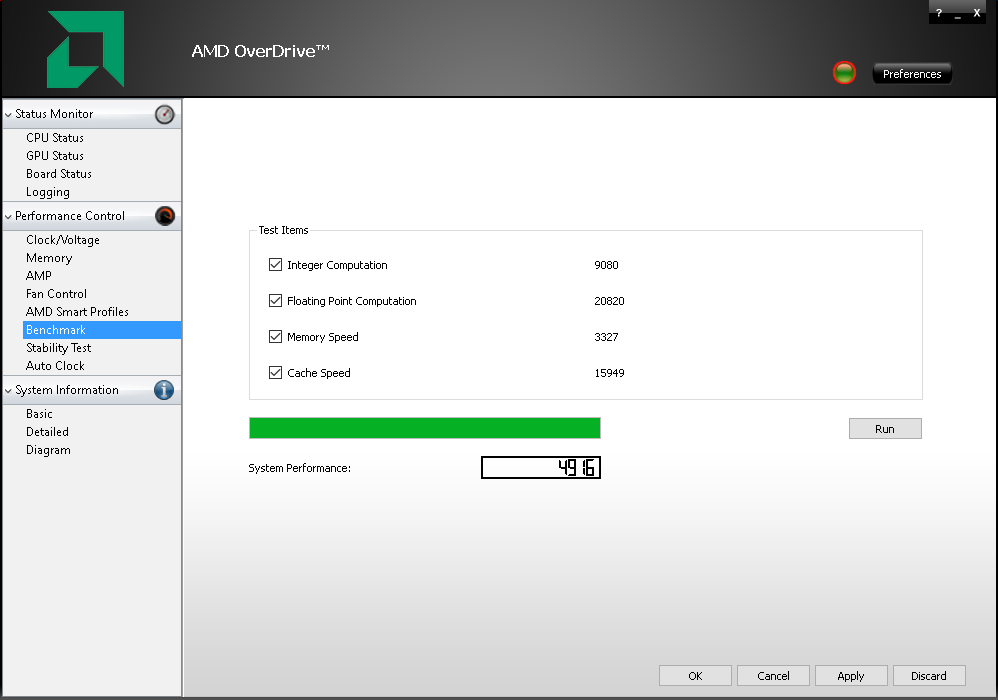Image resolution: width=998 pixels, height=700 pixels.
Task: Run the benchmark
Action: (x=885, y=429)
